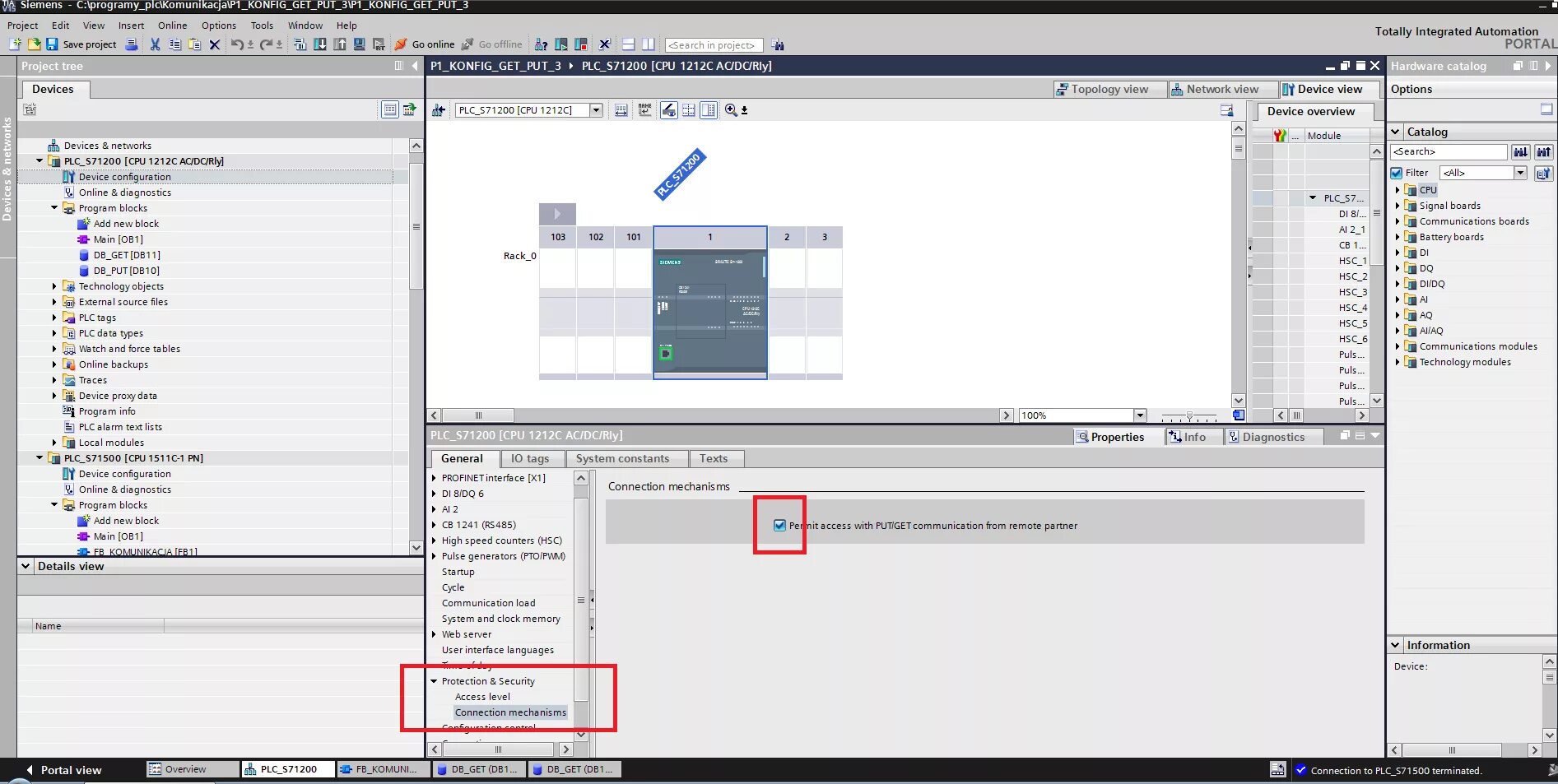Click the Delete X toolbar icon

(x=215, y=44)
